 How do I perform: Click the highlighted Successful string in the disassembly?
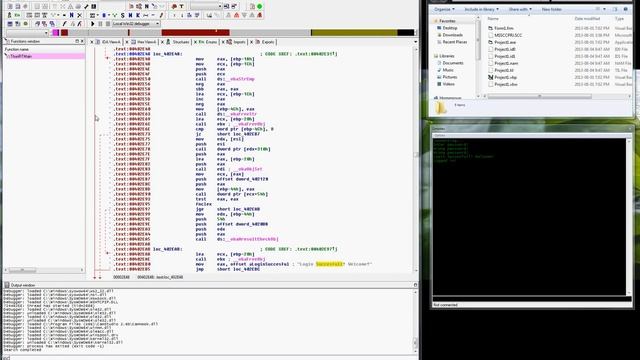pos(330,264)
